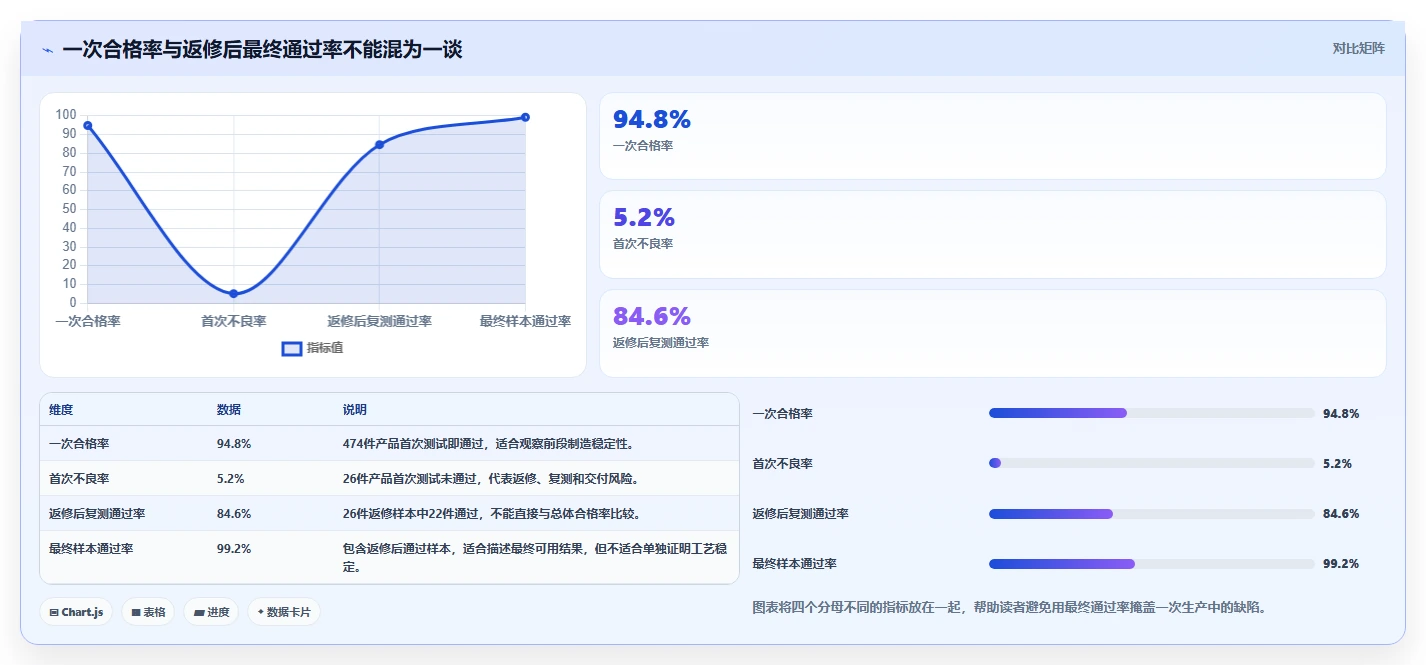Click the 首次不良率 label under 5.2% card

(643, 244)
